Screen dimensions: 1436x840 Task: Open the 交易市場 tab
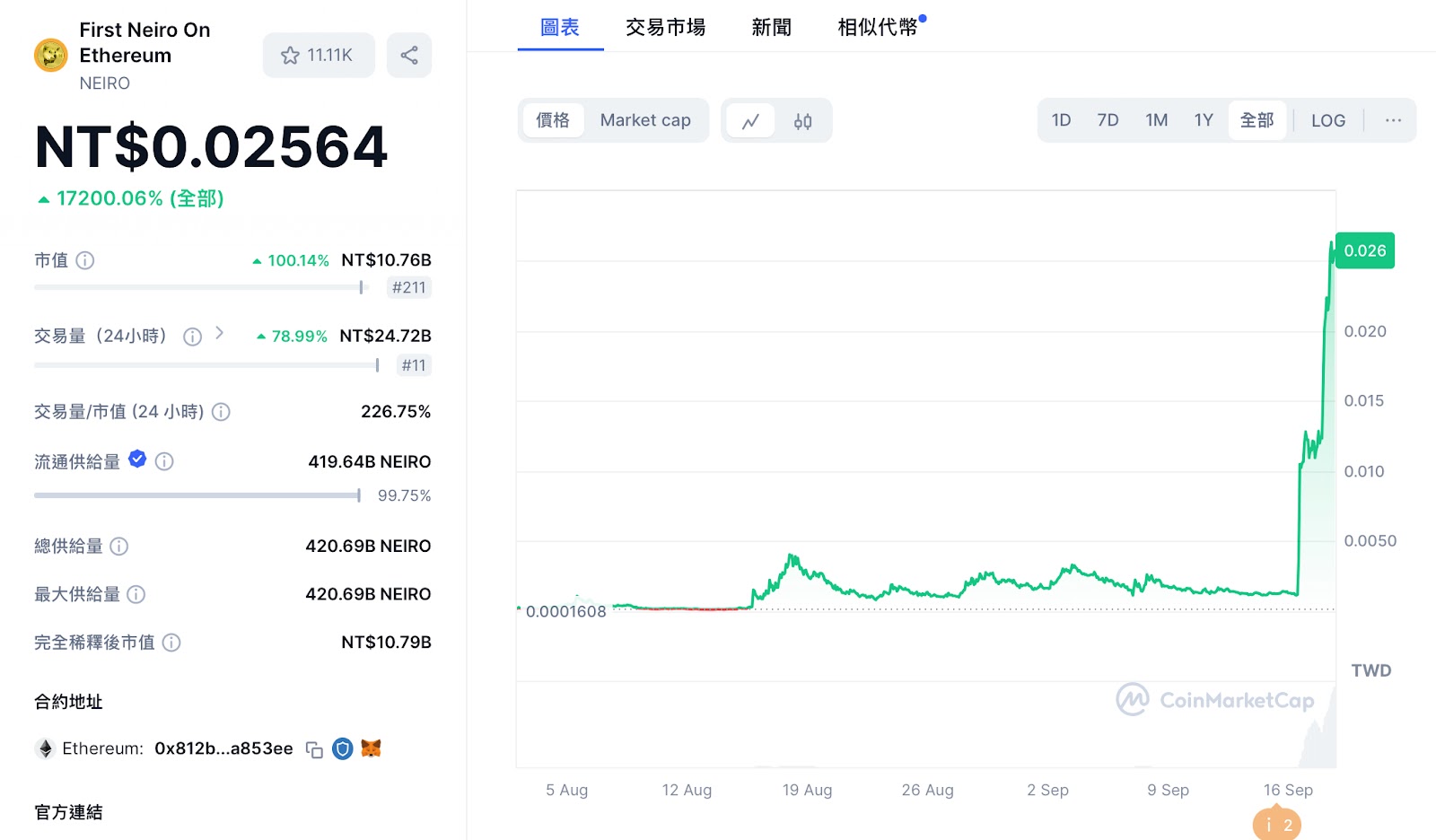[665, 27]
